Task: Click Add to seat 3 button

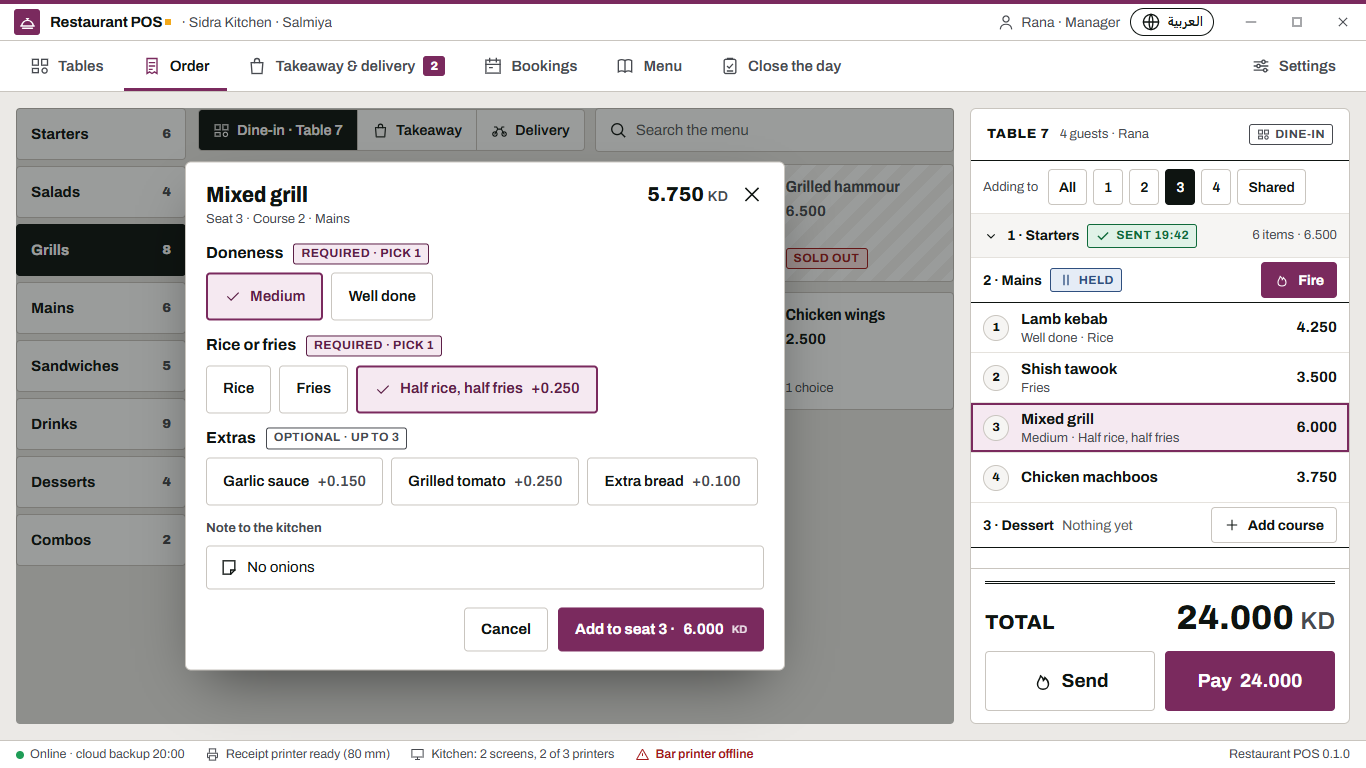Action: pos(661,629)
